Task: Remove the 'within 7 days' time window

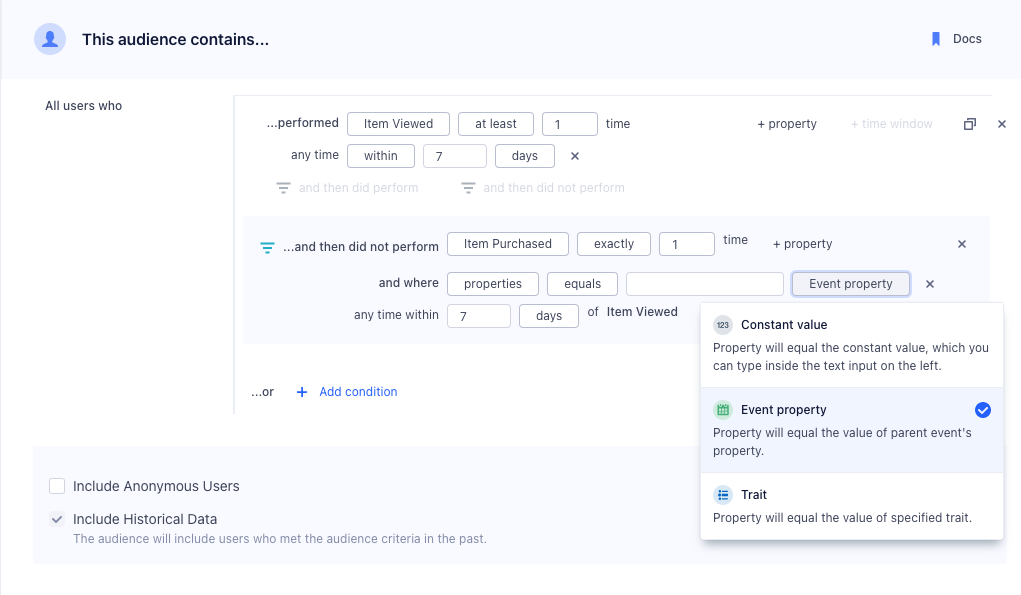Action: [x=574, y=155]
